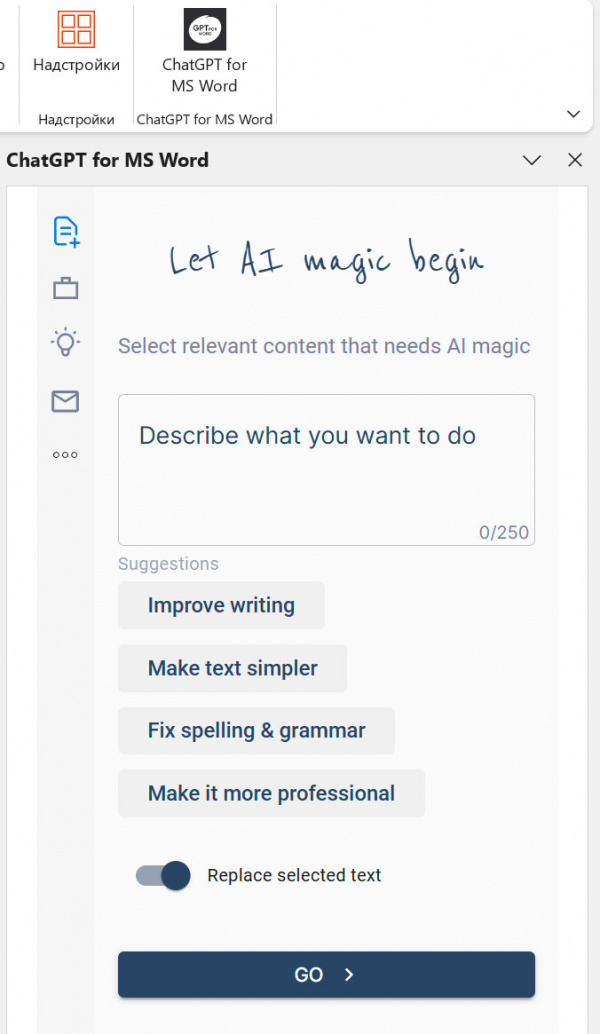
Task: Click the 0/250 character counter
Action: click(504, 532)
